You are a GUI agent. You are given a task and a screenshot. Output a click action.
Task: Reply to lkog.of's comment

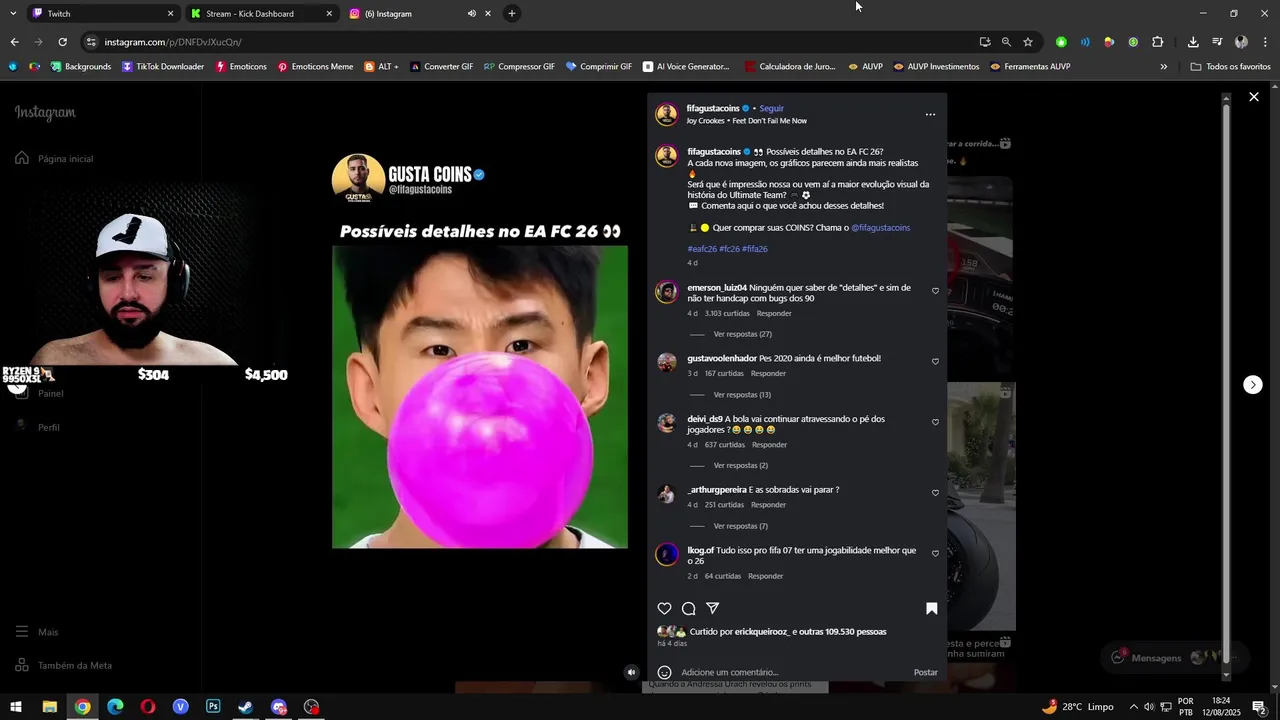(766, 576)
